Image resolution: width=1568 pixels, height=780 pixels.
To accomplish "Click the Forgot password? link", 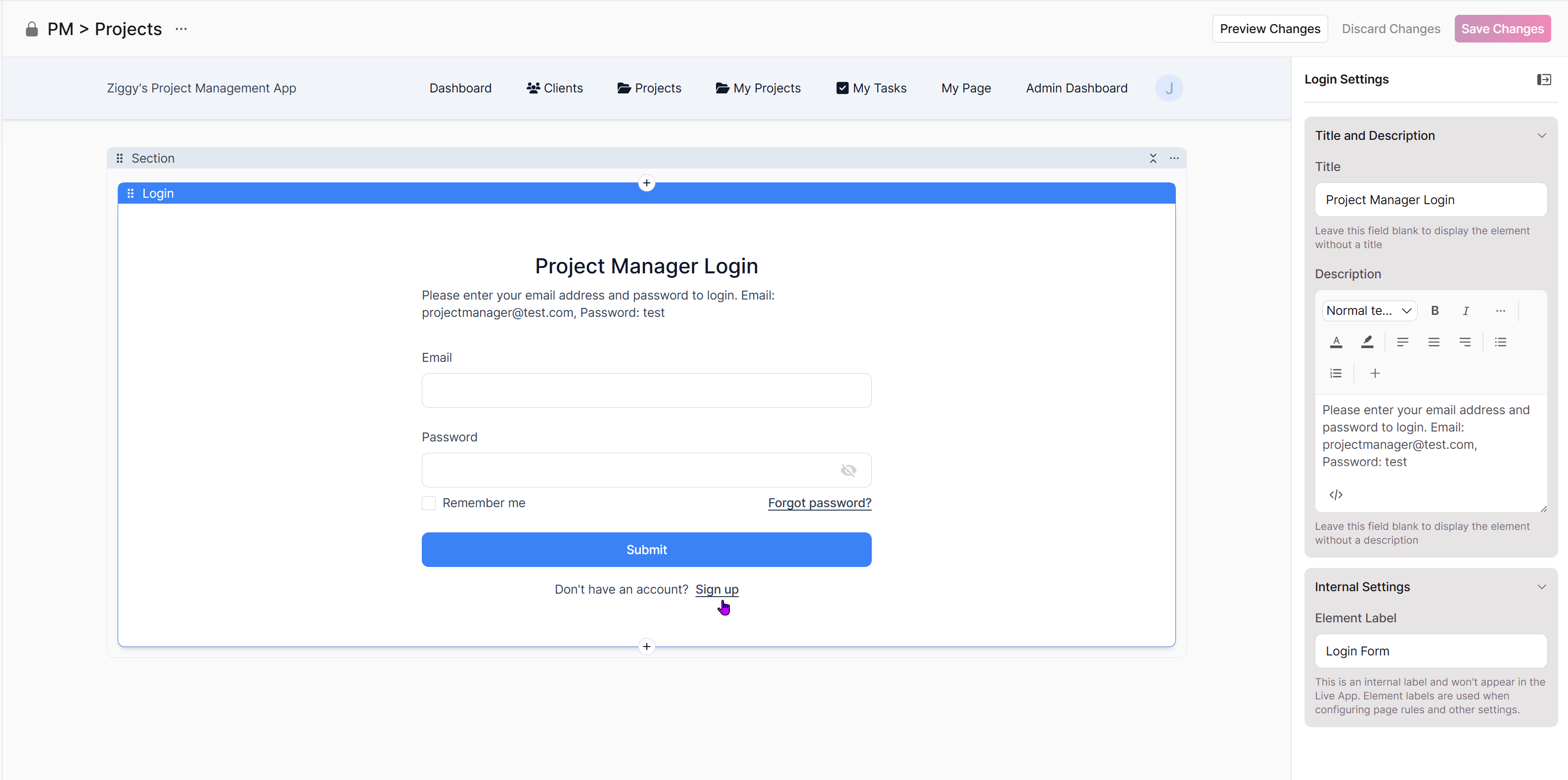I will coord(819,503).
